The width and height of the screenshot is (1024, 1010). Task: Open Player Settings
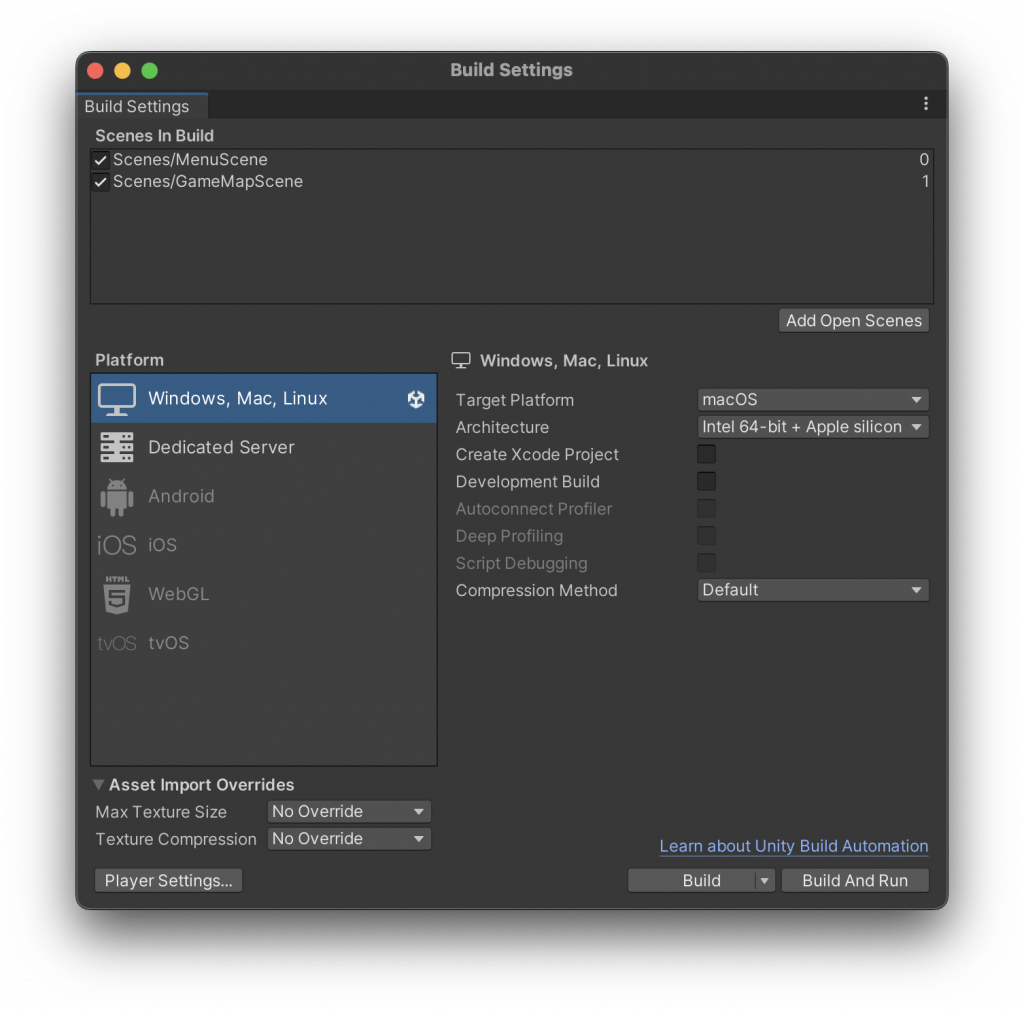tap(168, 881)
